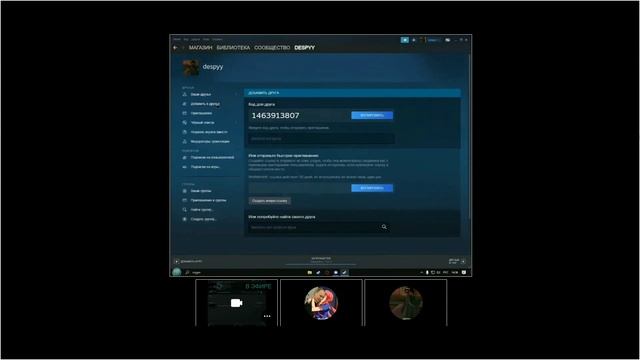Click Добавить игру at Steam bottom left
Viewport: 640px width, 360px height.
(x=189, y=261)
